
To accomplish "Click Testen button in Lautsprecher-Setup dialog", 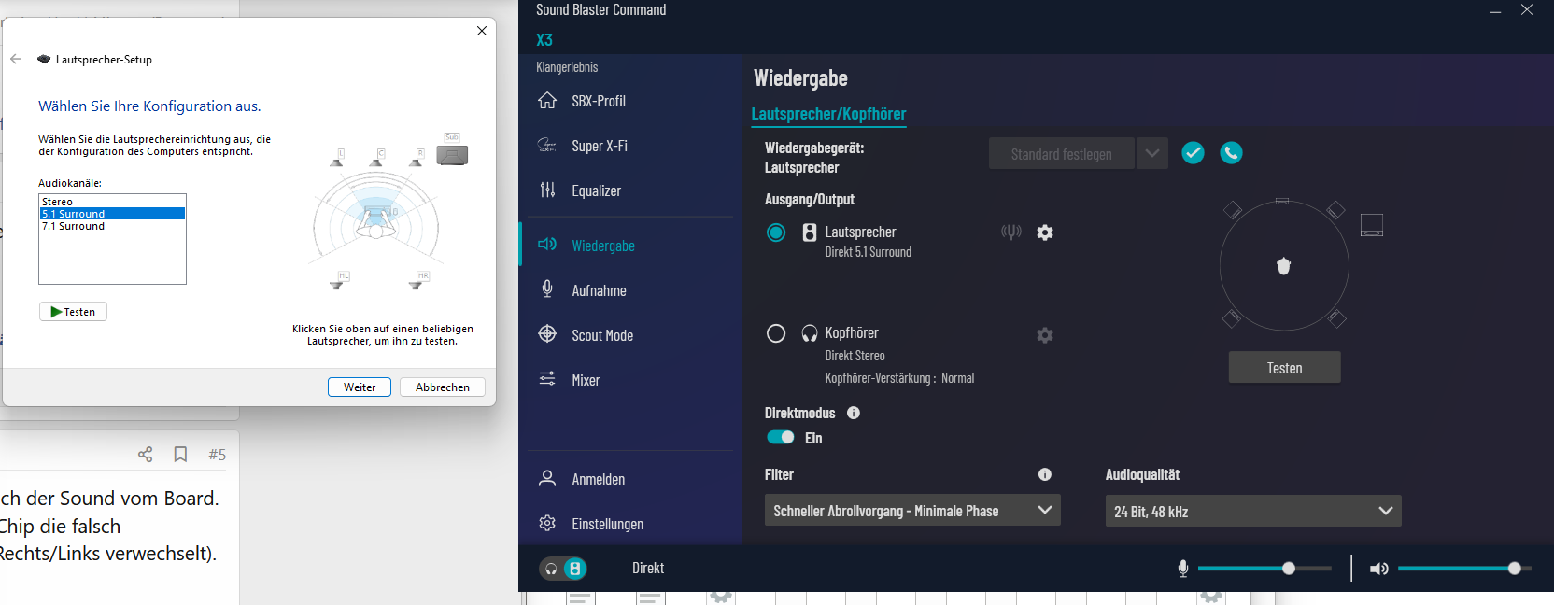I will pos(73,312).
